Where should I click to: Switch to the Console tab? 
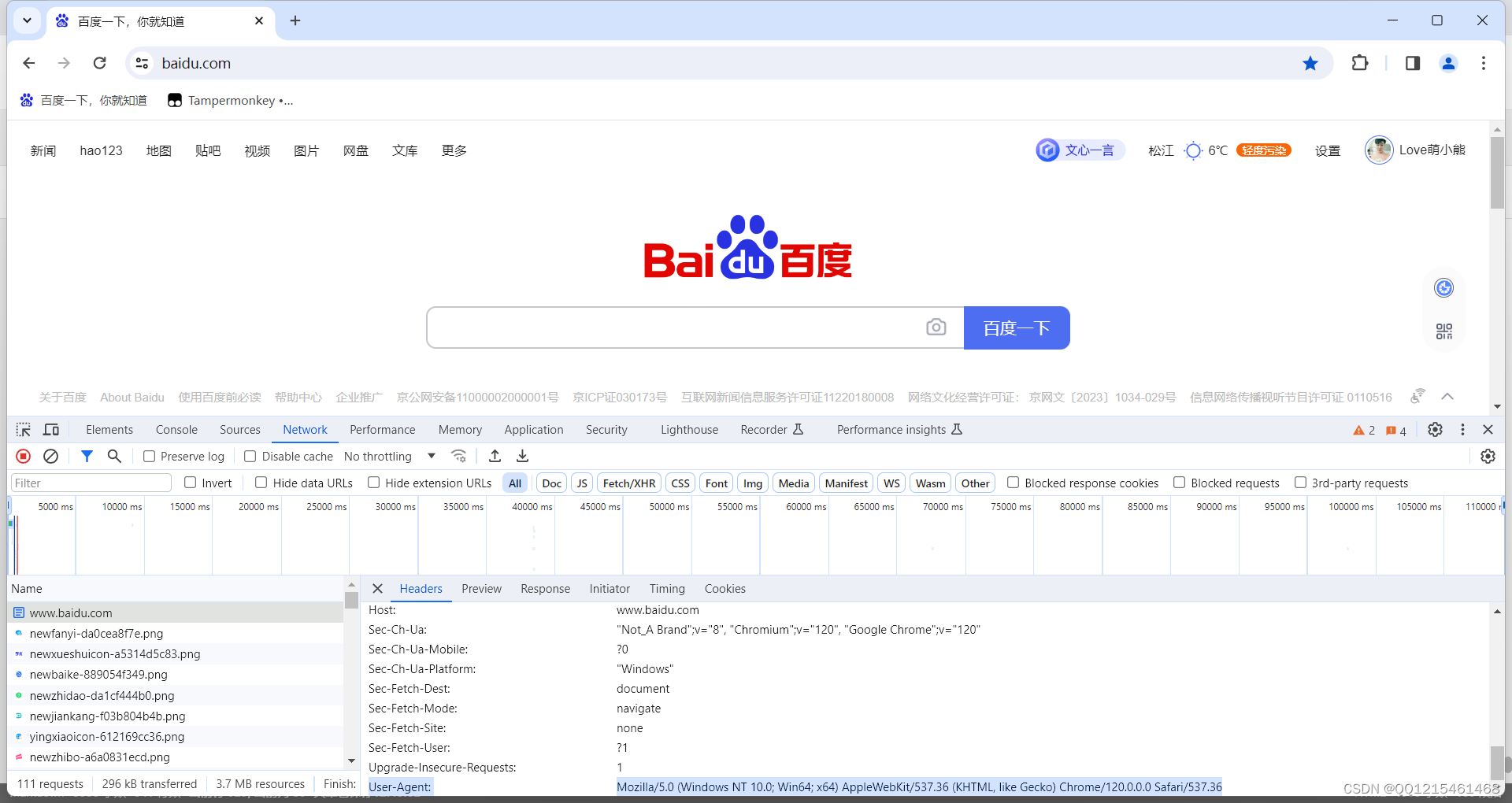click(176, 430)
